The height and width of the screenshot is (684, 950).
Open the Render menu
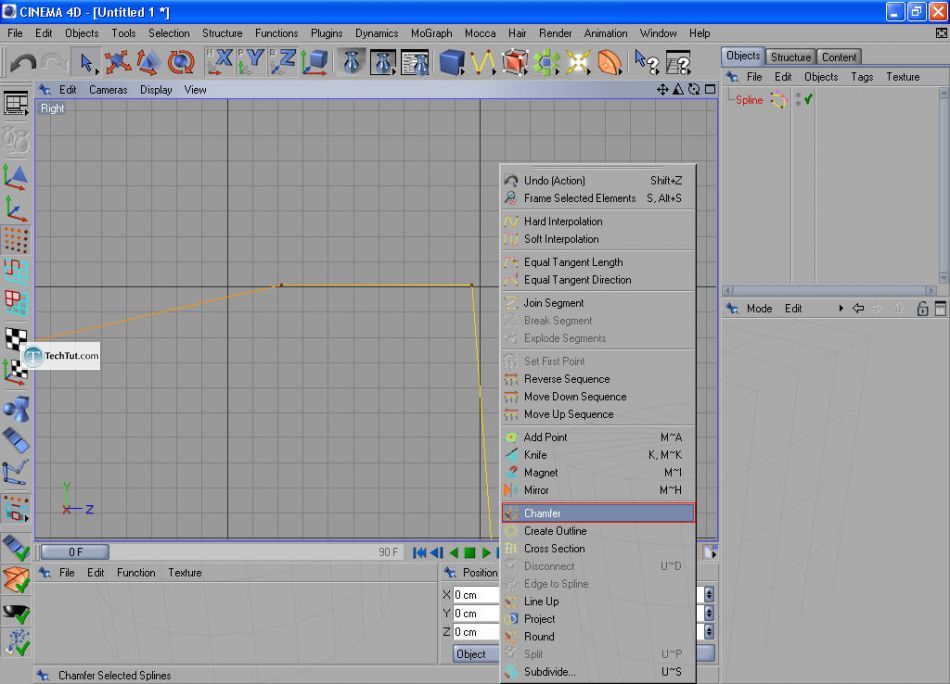[x=555, y=33]
